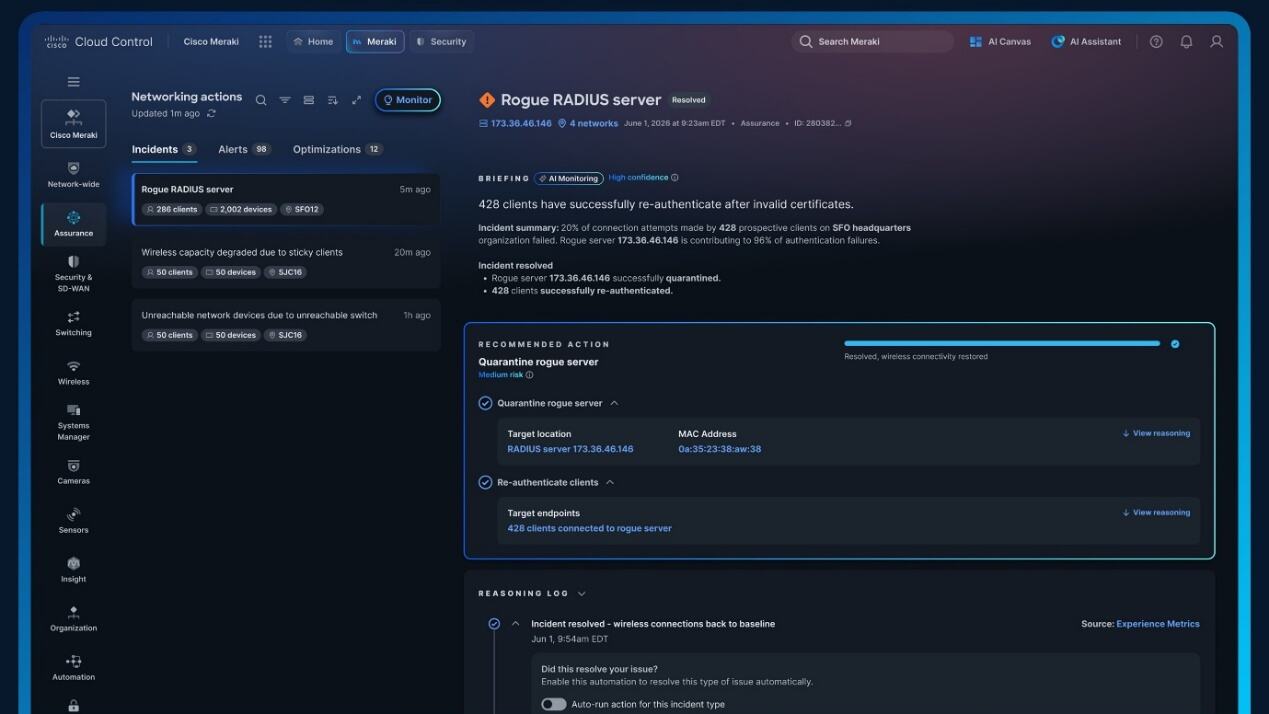Show Medium risk info icon
The width and height of the screenshot is (1269, 714).
530,375
